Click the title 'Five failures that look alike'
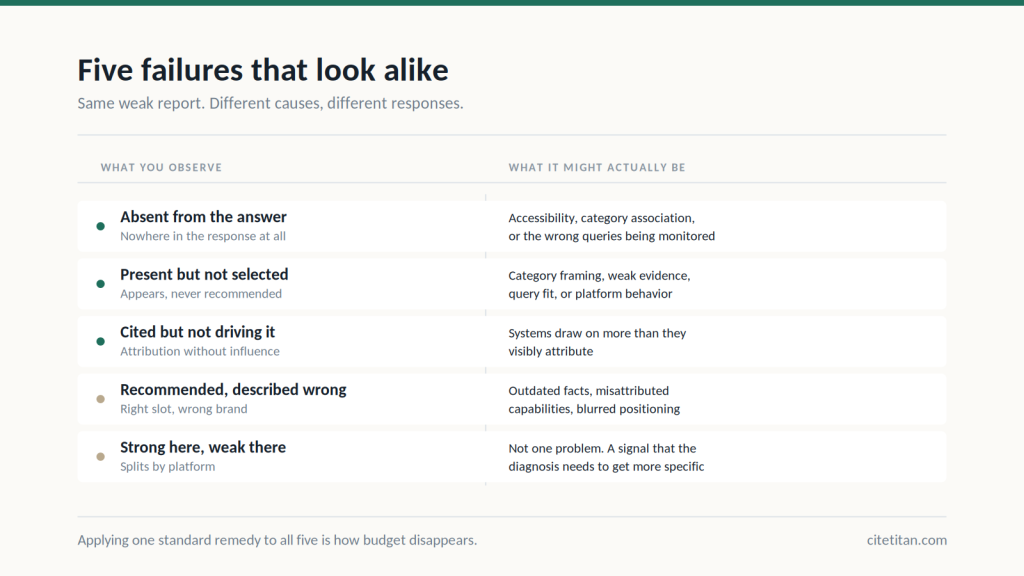Screen dimensions: 1024x576 point(263,70)
